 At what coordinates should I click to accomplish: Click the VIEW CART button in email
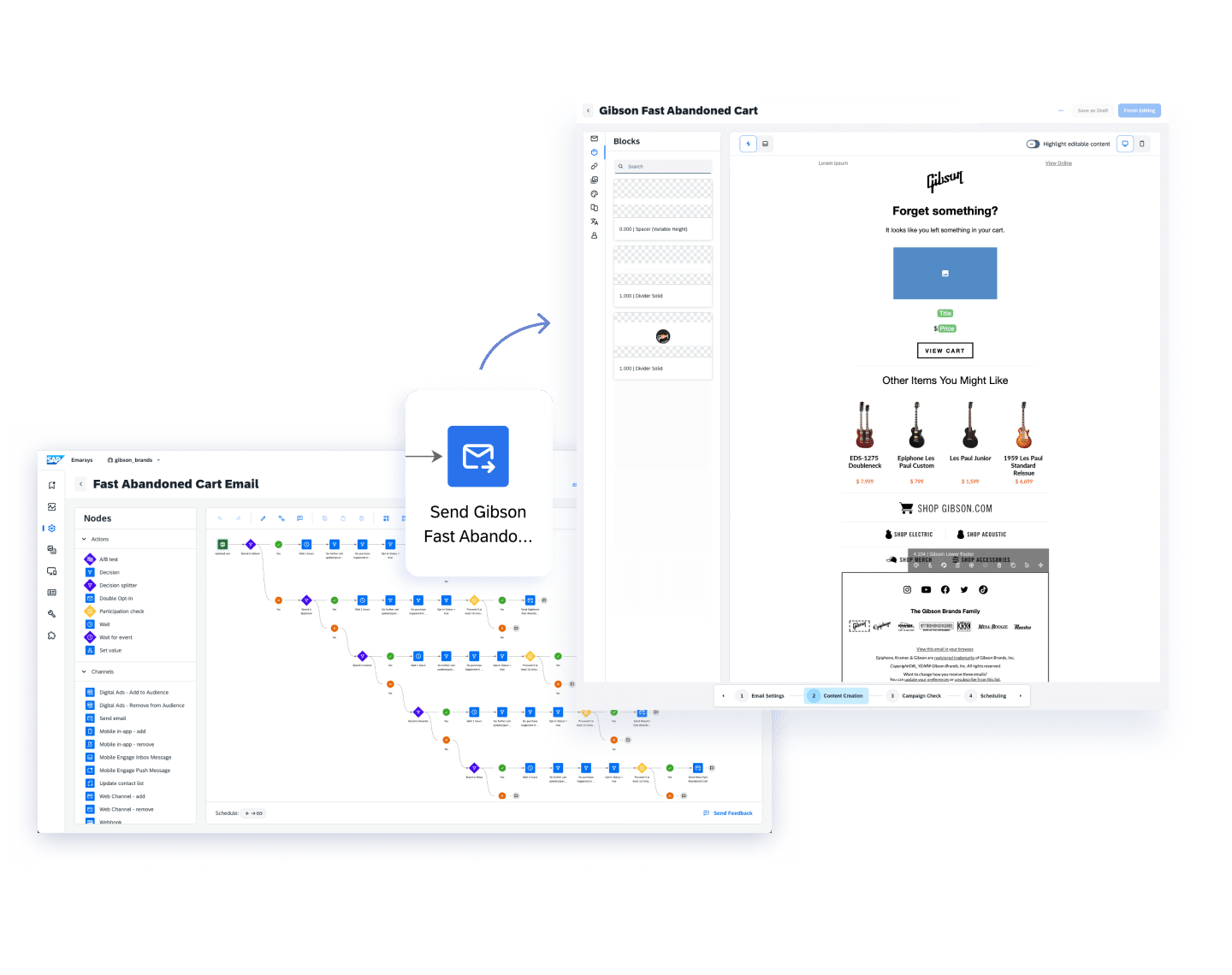click(x=945, y=351)
